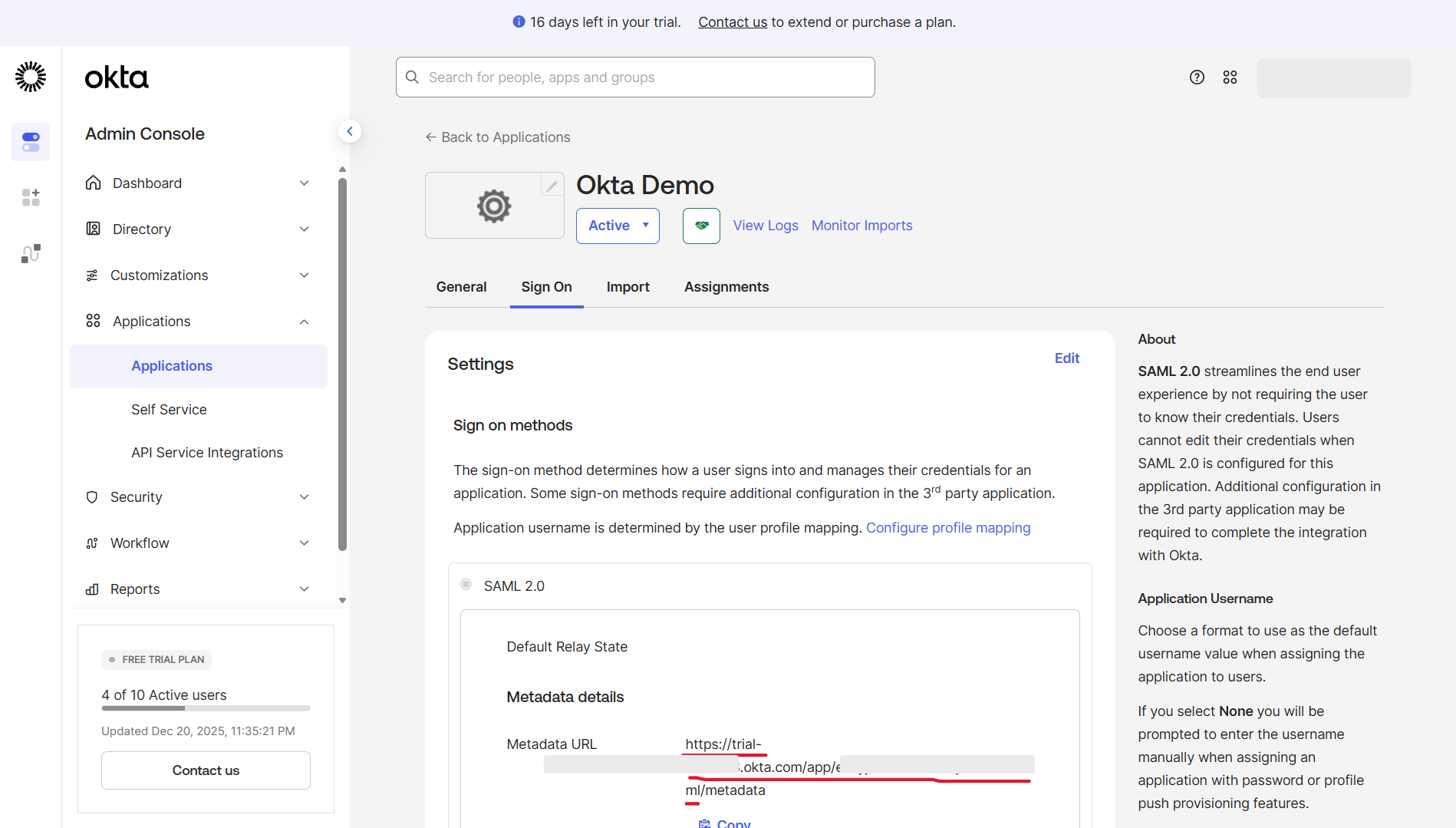
Task: Click the Okta sunburst logo icon
Action: 31,77
